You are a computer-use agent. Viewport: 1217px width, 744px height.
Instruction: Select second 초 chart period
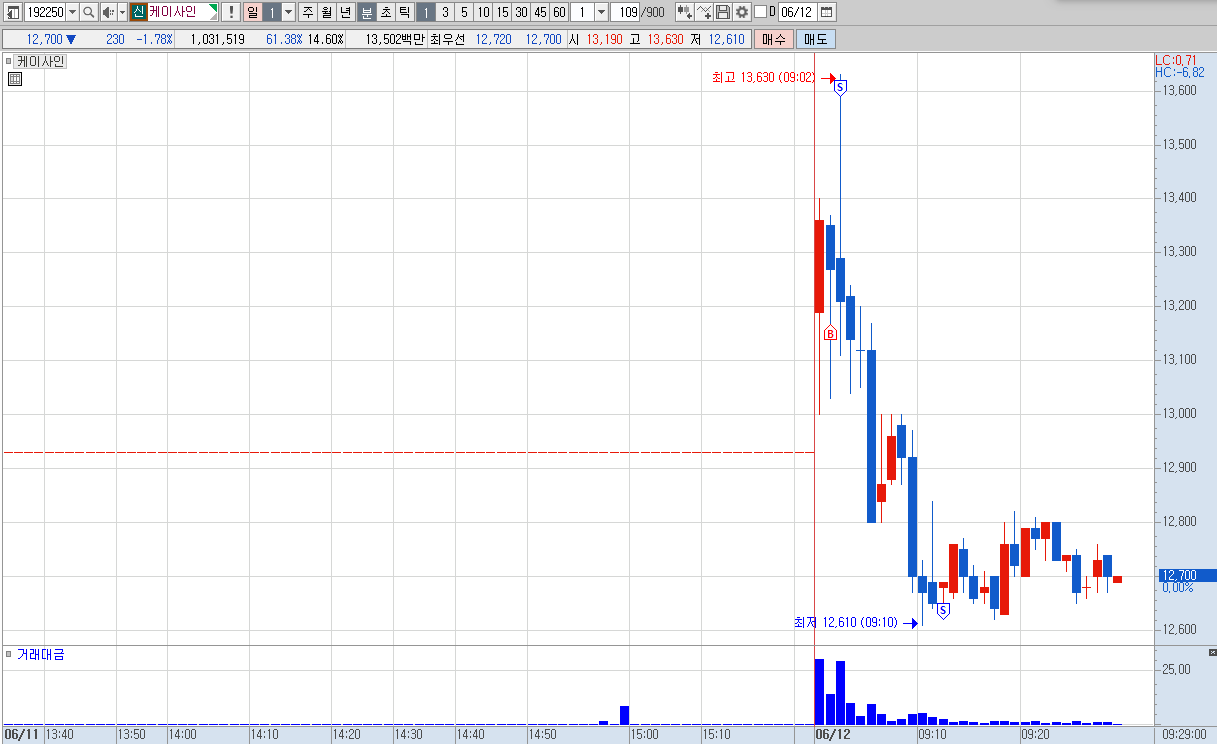(x=385, y=12)
